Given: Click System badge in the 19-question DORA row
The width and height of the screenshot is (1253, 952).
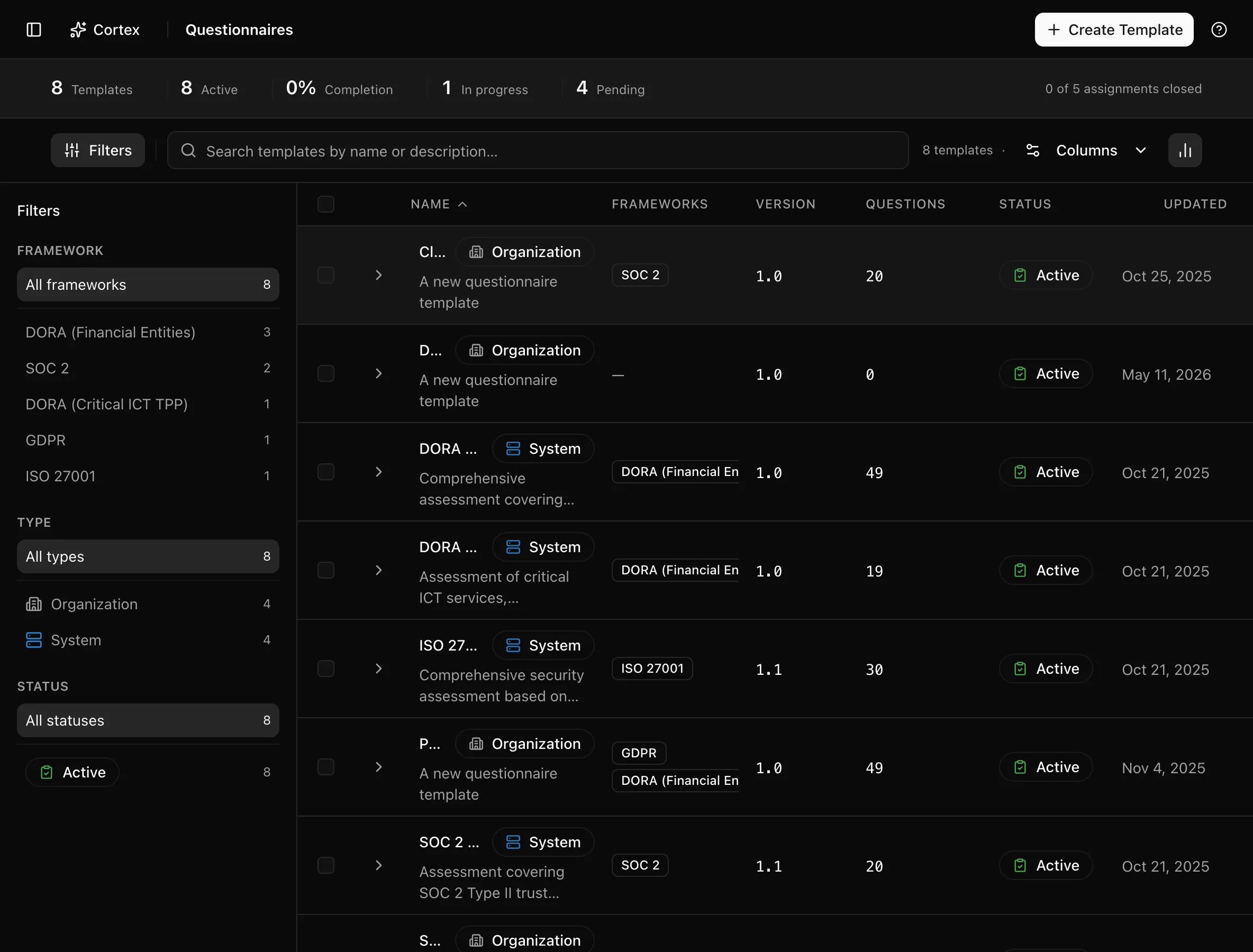Looking at the screenshot, I should pyautogui.click(x=543, y=547).
